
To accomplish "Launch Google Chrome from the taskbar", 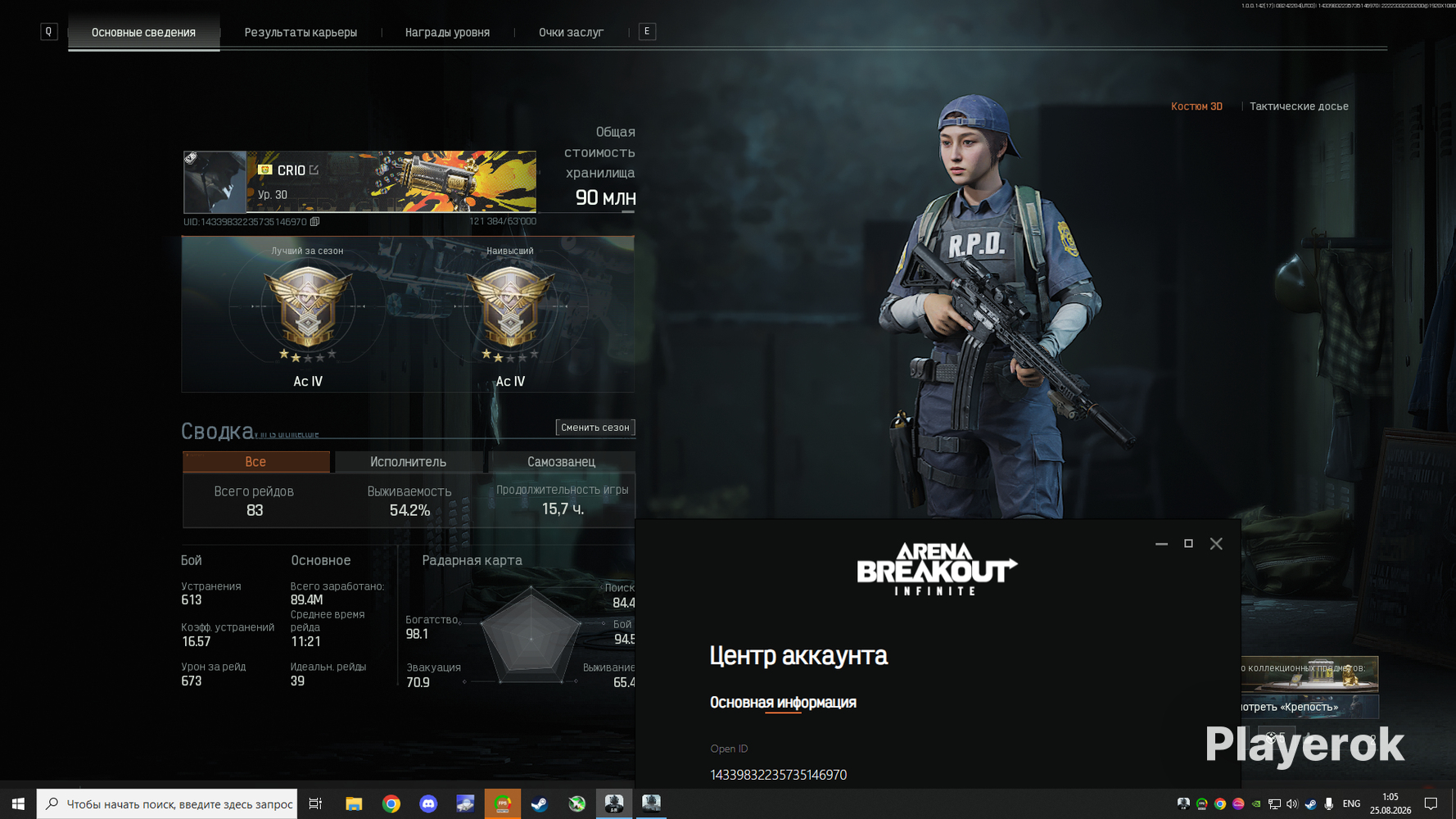I will (x=391, y=804).
